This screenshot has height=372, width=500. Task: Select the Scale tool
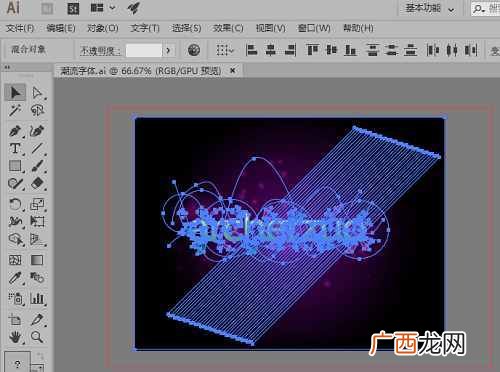37,204
